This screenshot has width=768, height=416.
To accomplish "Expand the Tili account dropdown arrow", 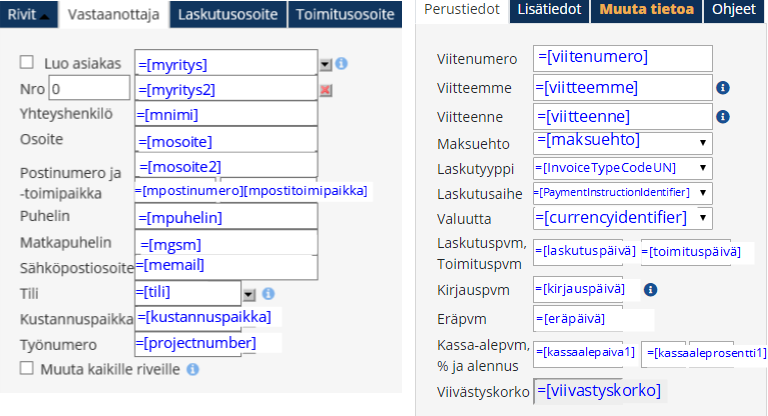I will click(x=249, y=294).
